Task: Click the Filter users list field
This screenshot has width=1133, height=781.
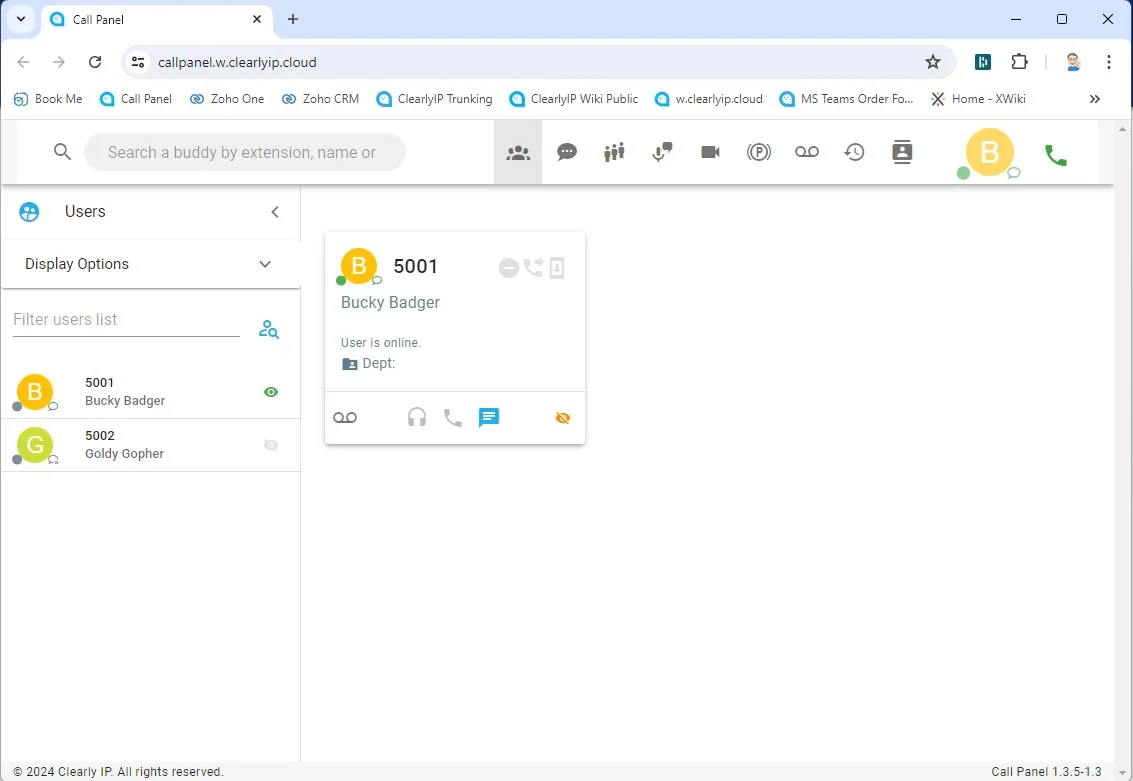Action: (126, 320)
